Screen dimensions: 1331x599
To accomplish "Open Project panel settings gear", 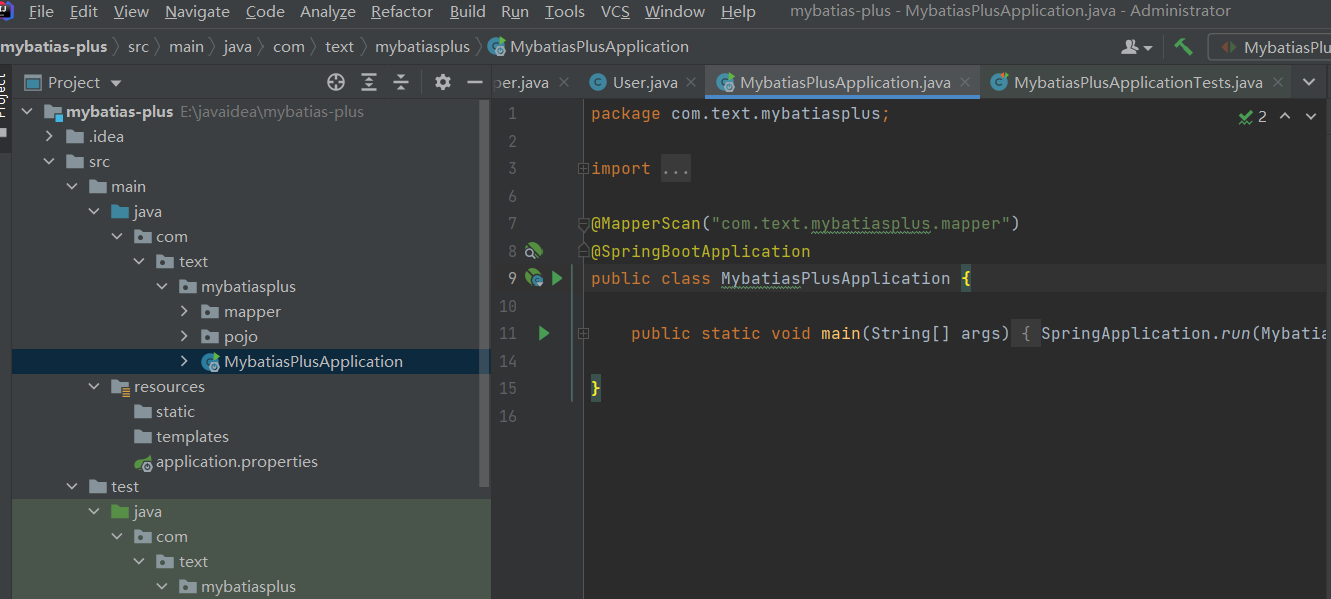I will point(443,82).
